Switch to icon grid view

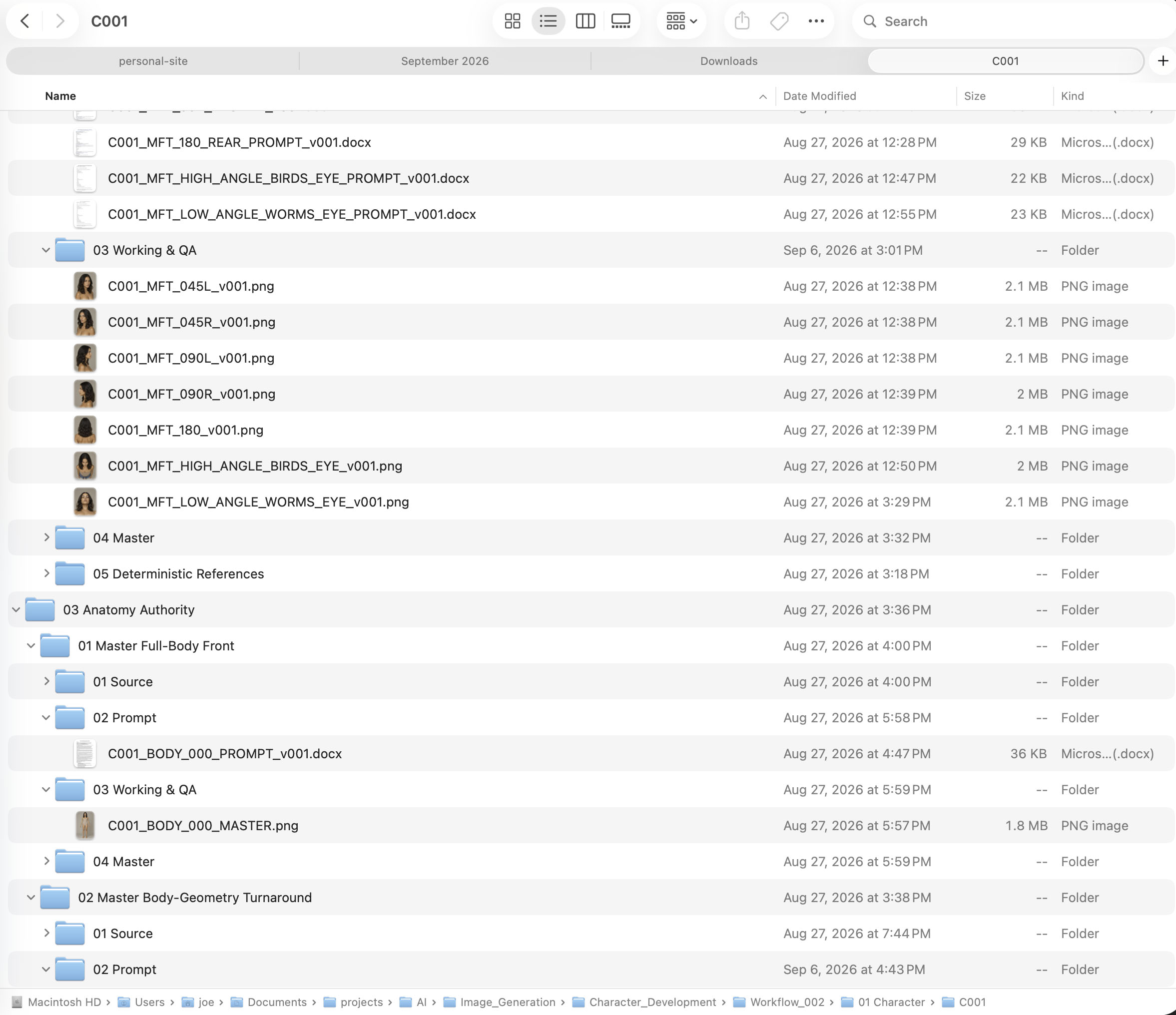(513, 21)
